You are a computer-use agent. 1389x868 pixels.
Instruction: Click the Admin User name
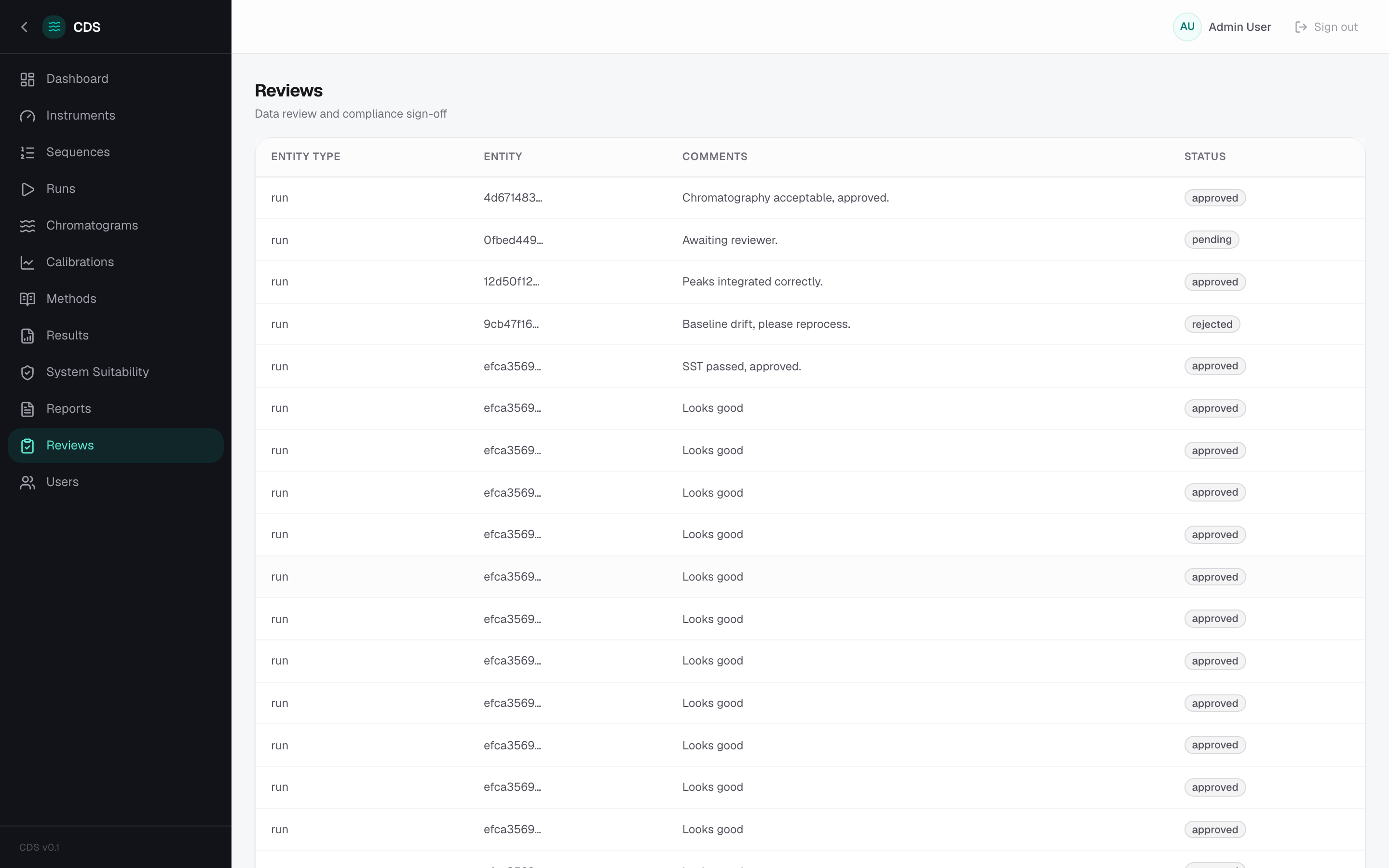tap(1239, 27)
